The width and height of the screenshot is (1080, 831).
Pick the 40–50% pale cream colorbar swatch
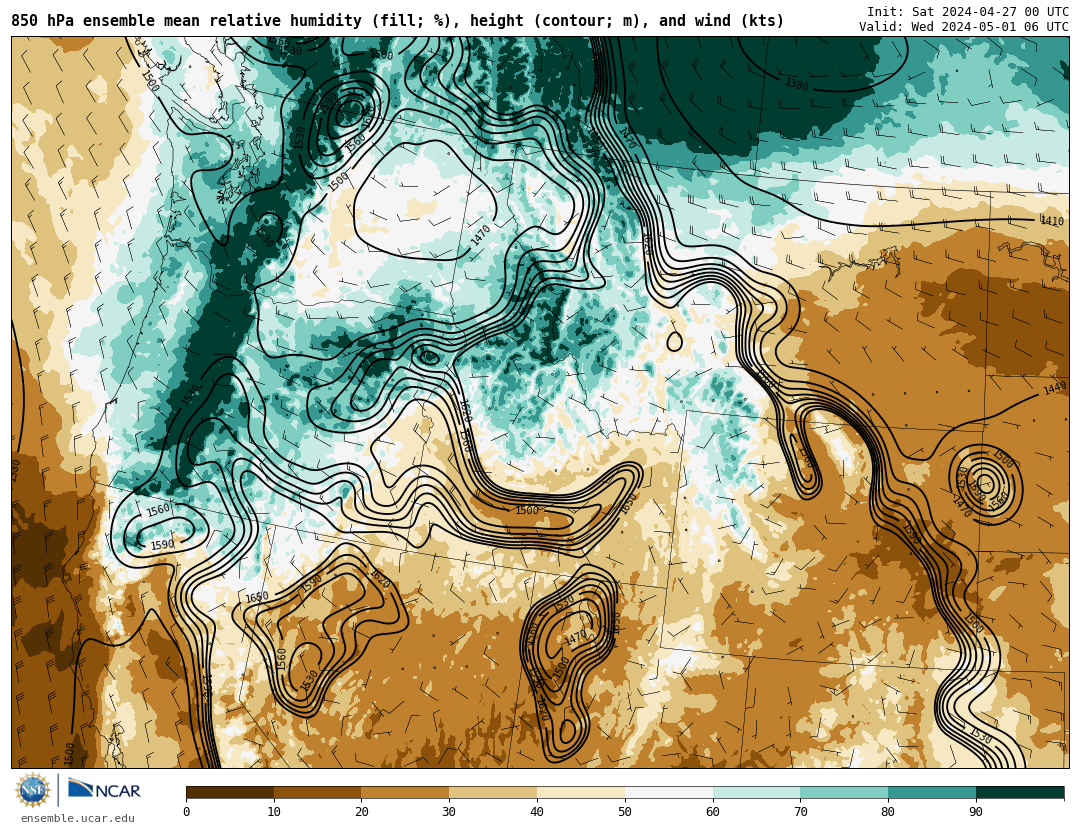pyautogui.click(x=581, y=793)
